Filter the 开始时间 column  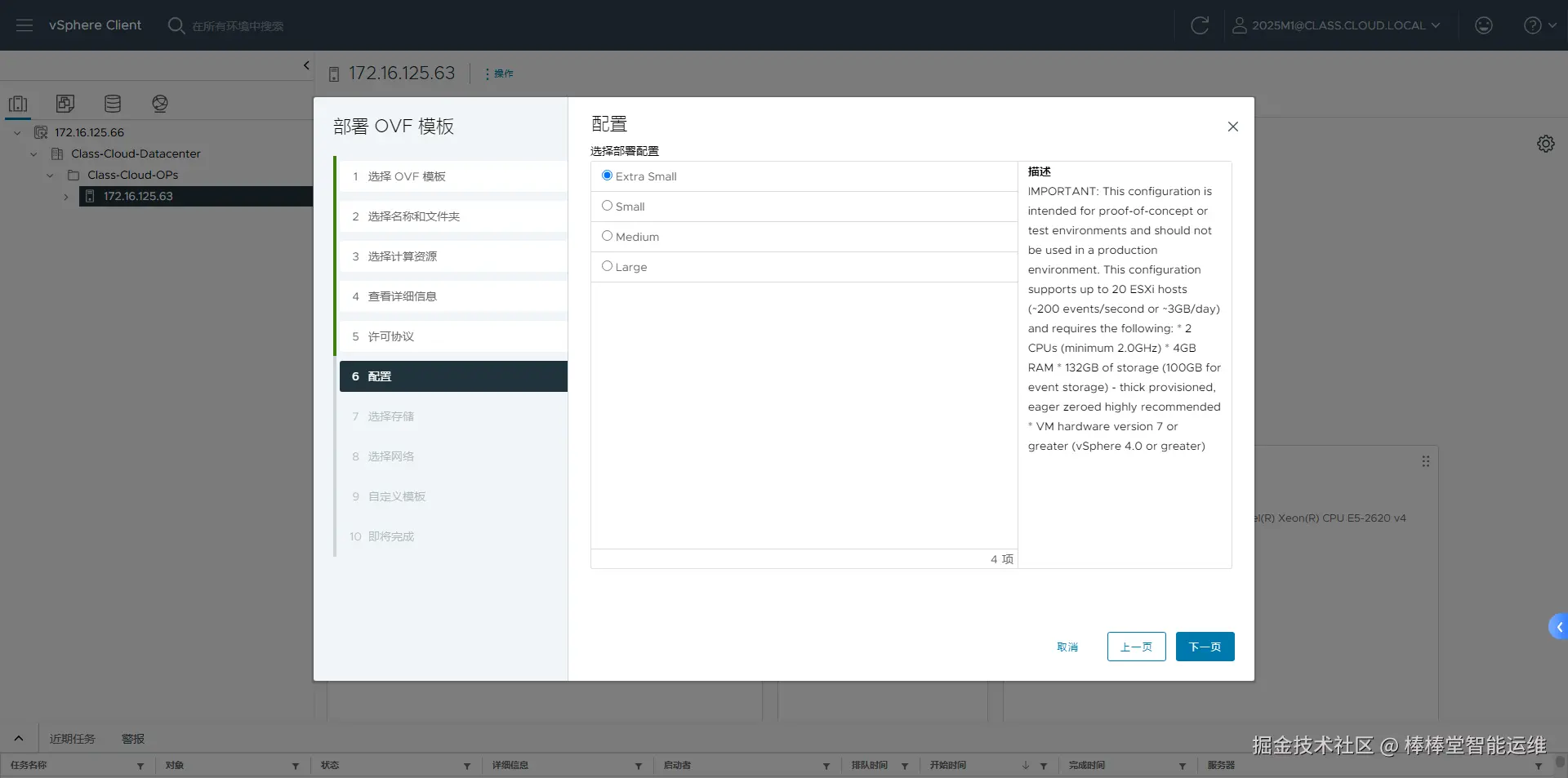(1044, 766)
